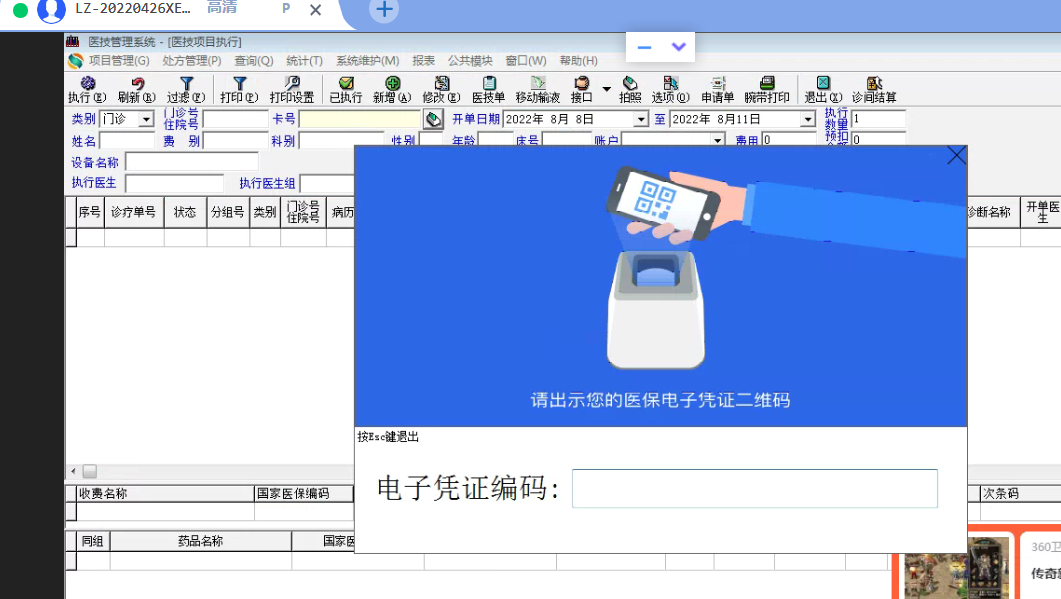The width and height of the screenshot is (1061, 599).
Task: Open the 报表 menu
Action: click(x=424, y=61)
